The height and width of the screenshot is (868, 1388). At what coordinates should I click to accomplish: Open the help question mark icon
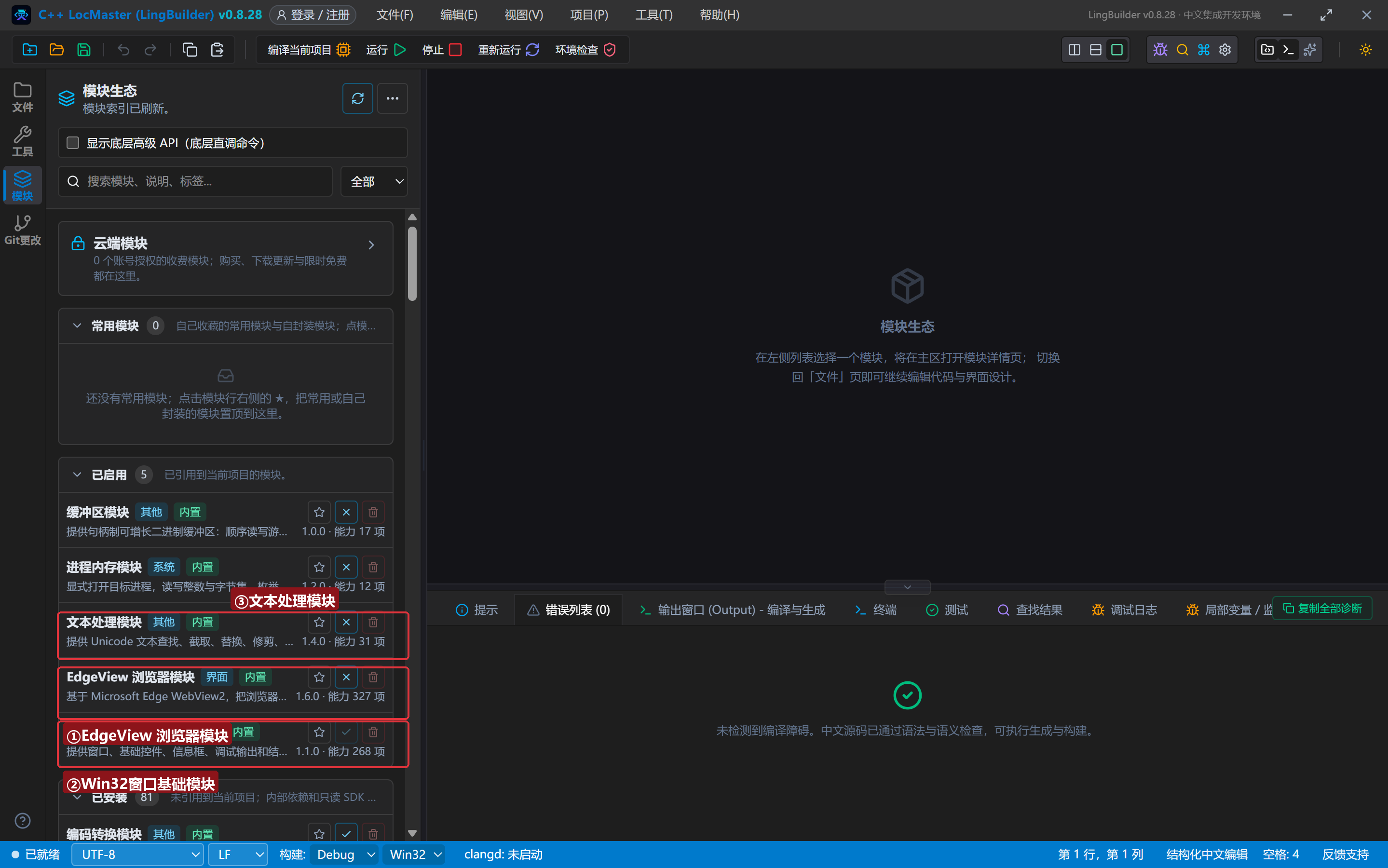click(22, 821)
